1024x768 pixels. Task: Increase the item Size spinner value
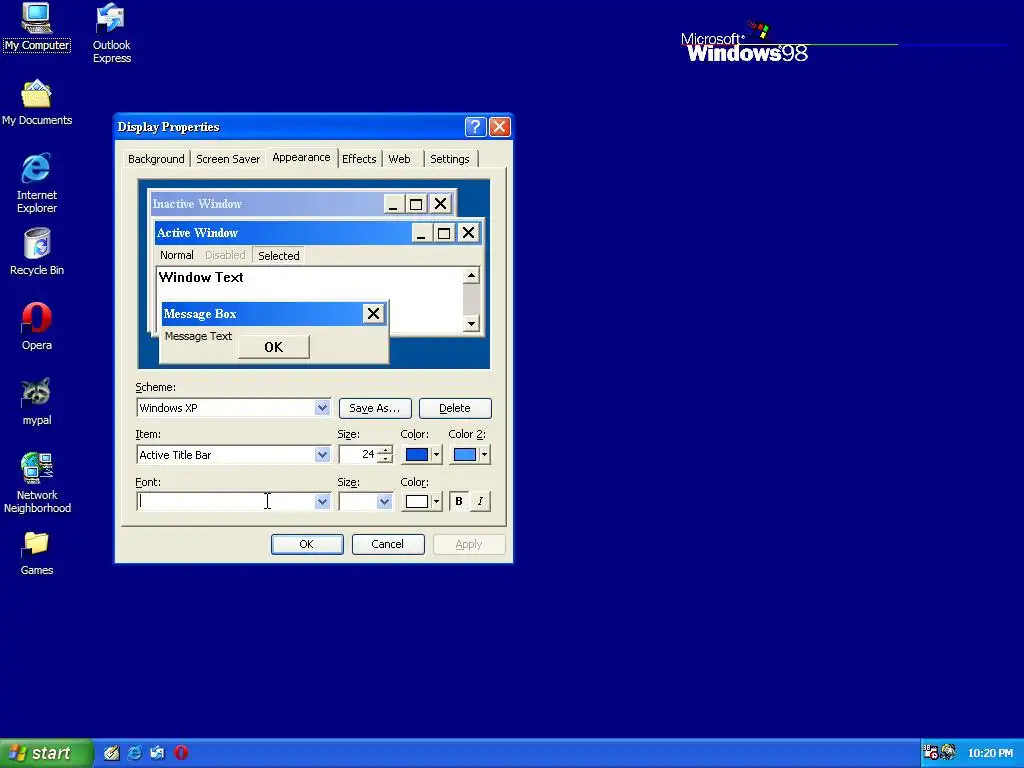pyautogui.click(x=385, y=450)
